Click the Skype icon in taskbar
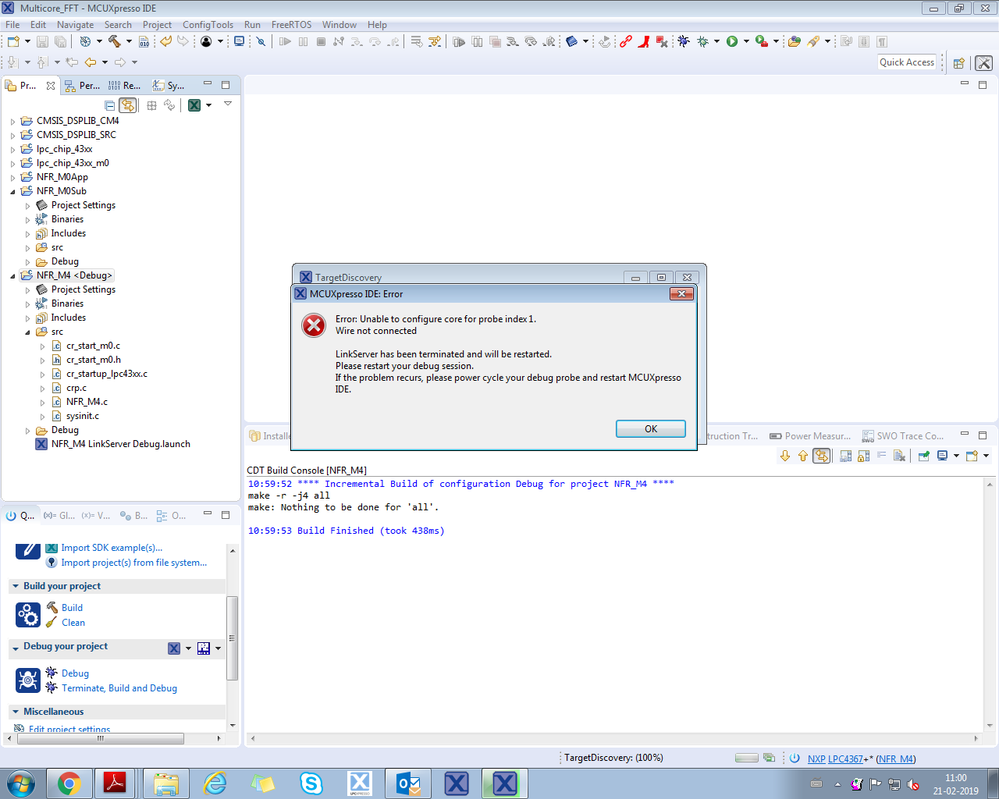999x799 pixels. (x=311, y=783)
